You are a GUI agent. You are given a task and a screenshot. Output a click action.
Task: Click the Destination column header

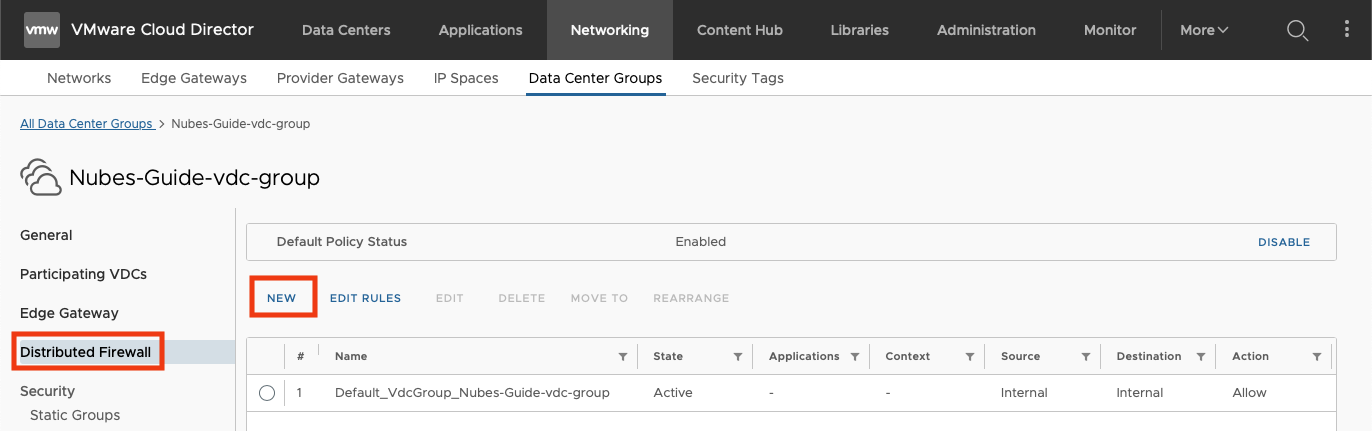click(x=1149, y=356)
